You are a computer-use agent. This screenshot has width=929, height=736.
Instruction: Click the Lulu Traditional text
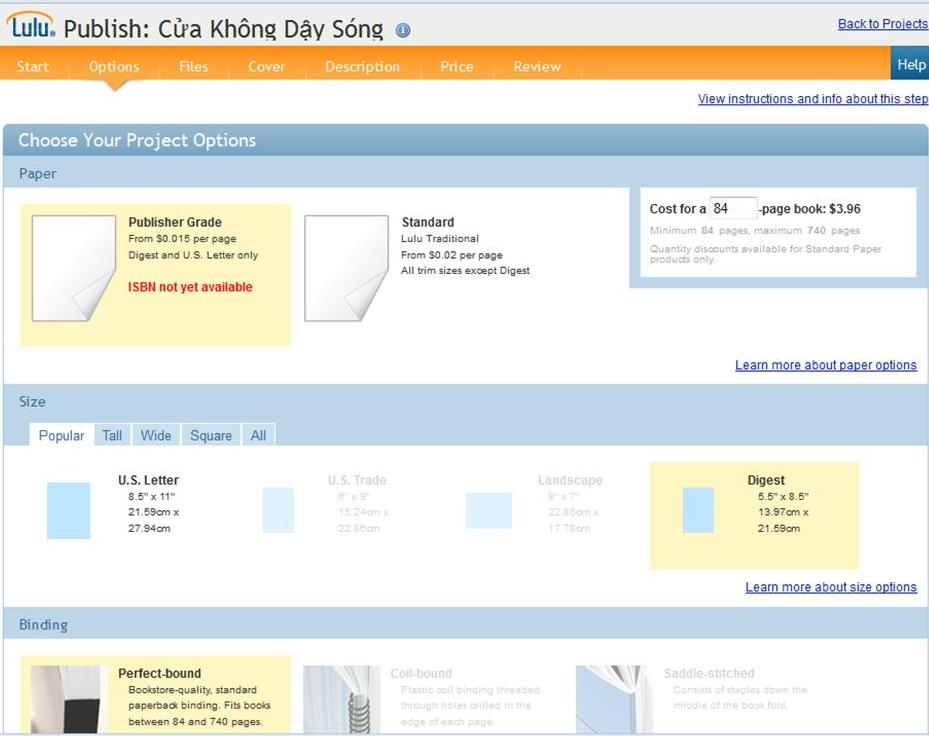[440, 238]
